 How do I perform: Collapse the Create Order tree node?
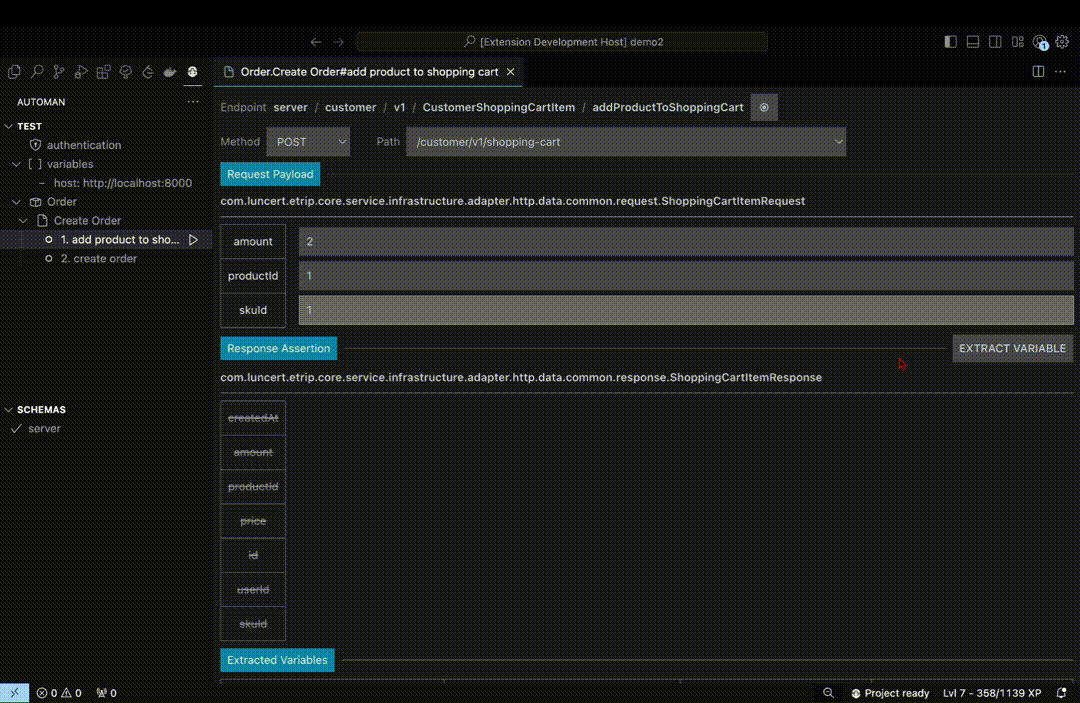22,220
